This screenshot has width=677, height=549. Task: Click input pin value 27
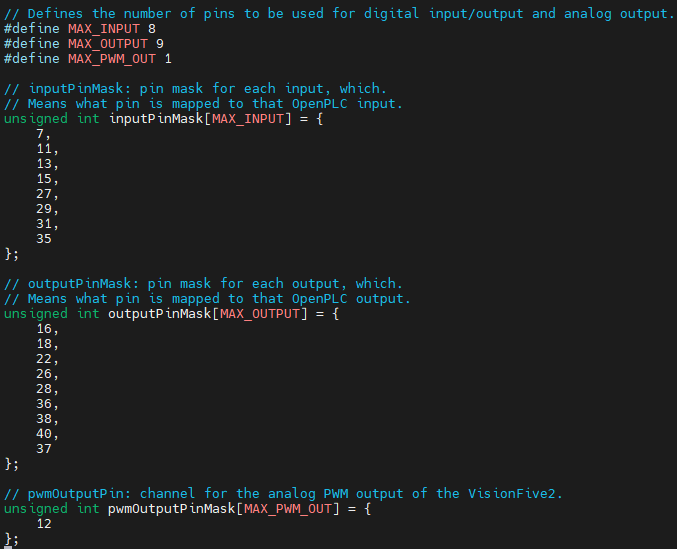[44, 194]
